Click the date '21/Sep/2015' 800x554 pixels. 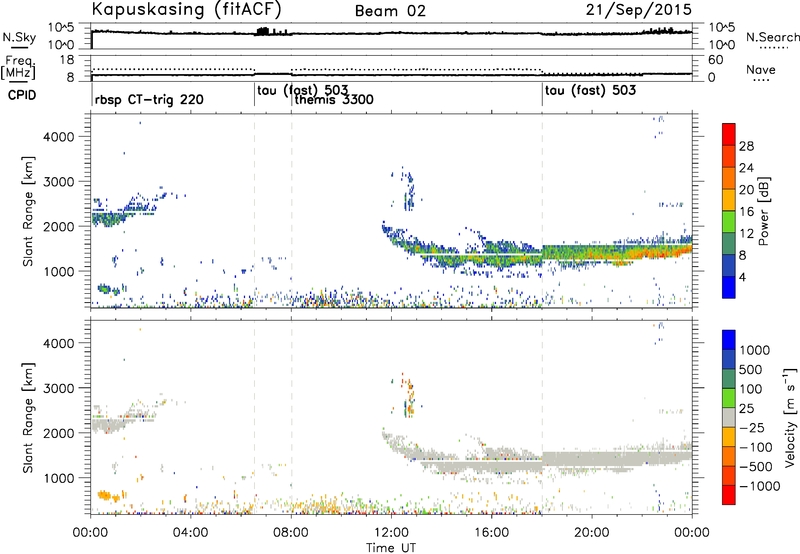click(x=639, y=10)
